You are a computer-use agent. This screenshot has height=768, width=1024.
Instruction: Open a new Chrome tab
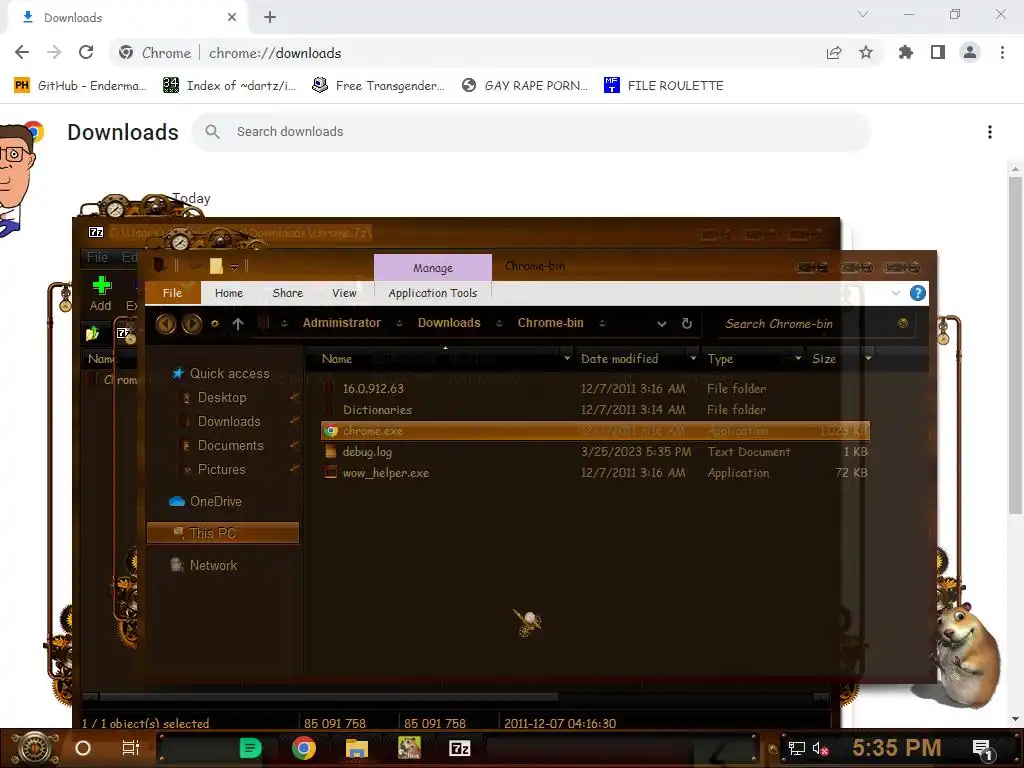click(270, 17)
